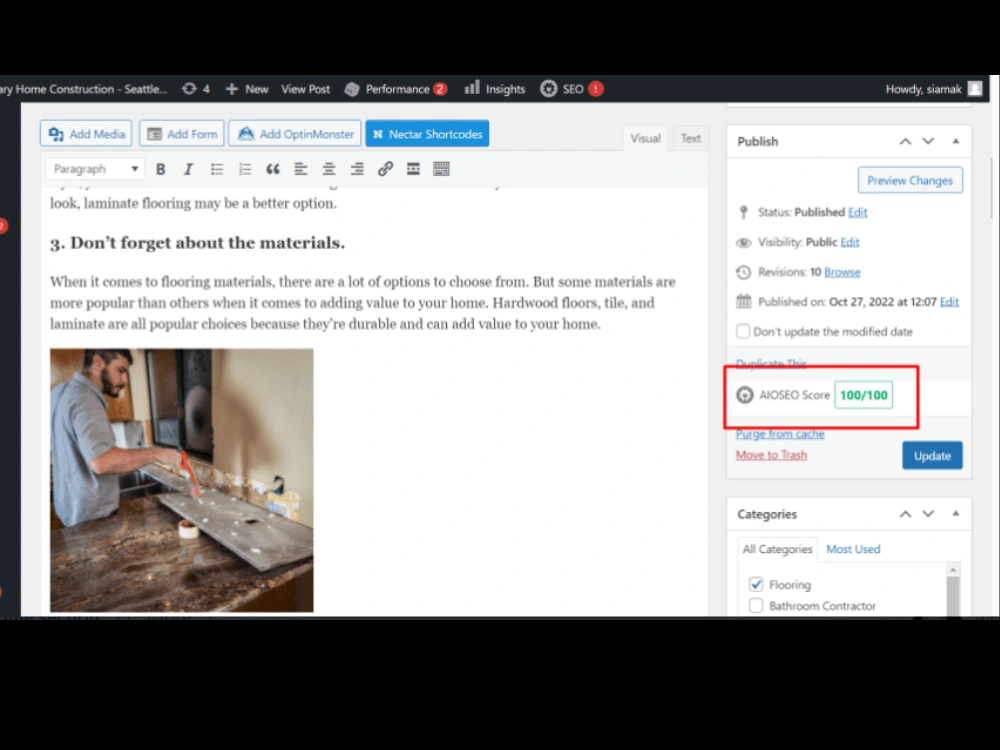Click Add OptinMonster button

point(295,134)
